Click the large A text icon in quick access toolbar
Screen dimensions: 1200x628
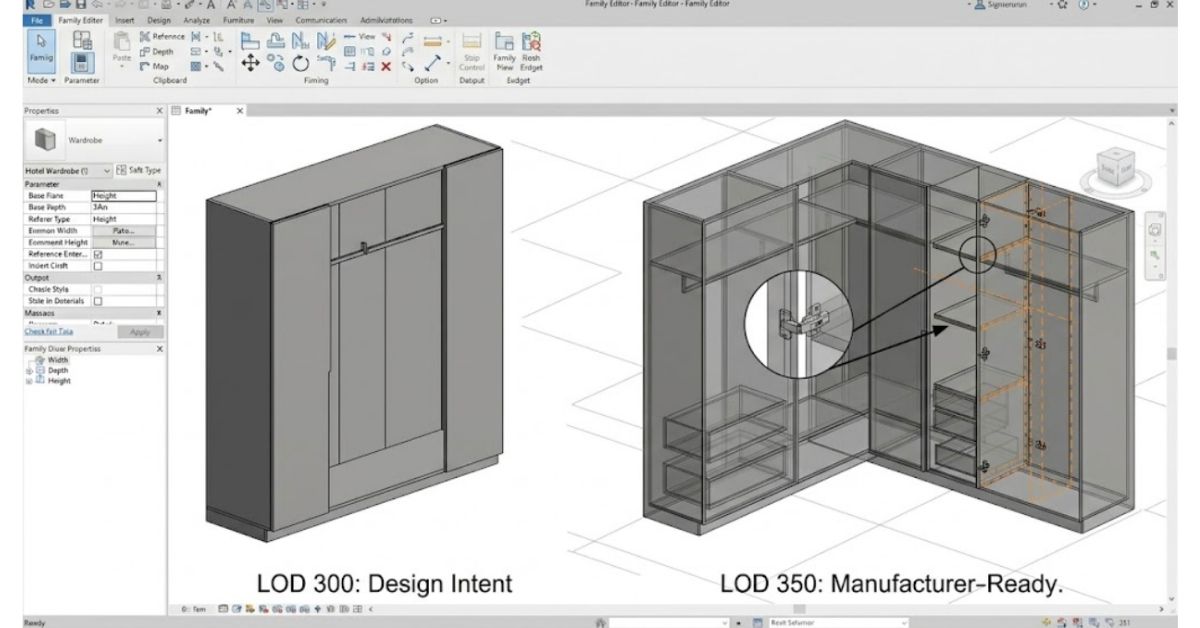point(211,5)
